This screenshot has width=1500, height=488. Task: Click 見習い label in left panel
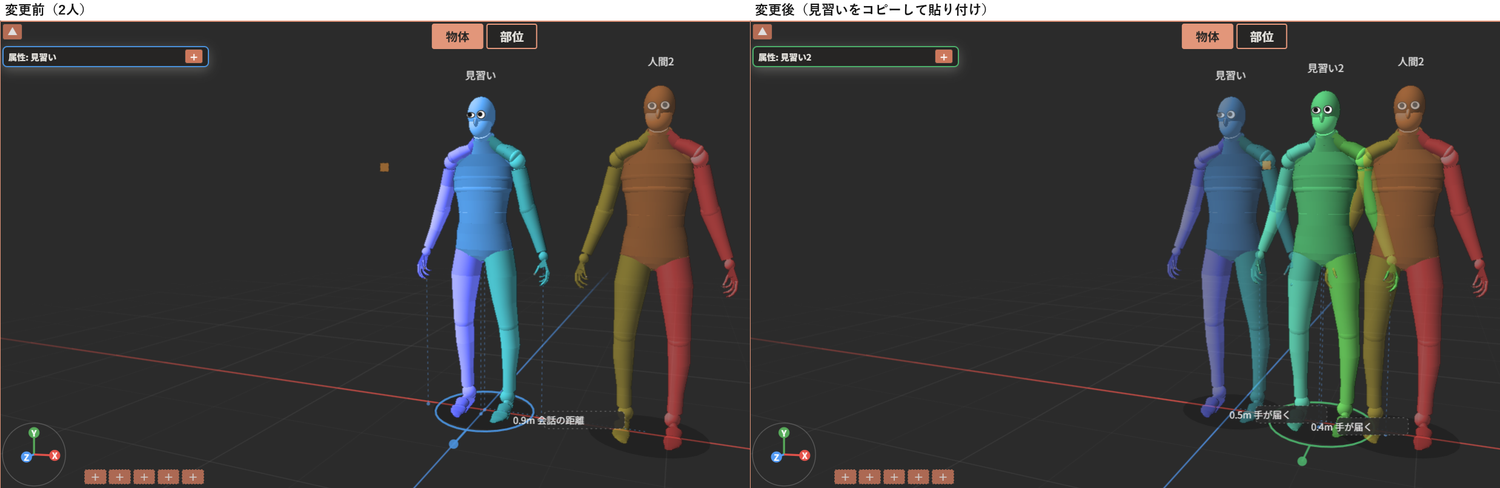(x=481, y=75)
